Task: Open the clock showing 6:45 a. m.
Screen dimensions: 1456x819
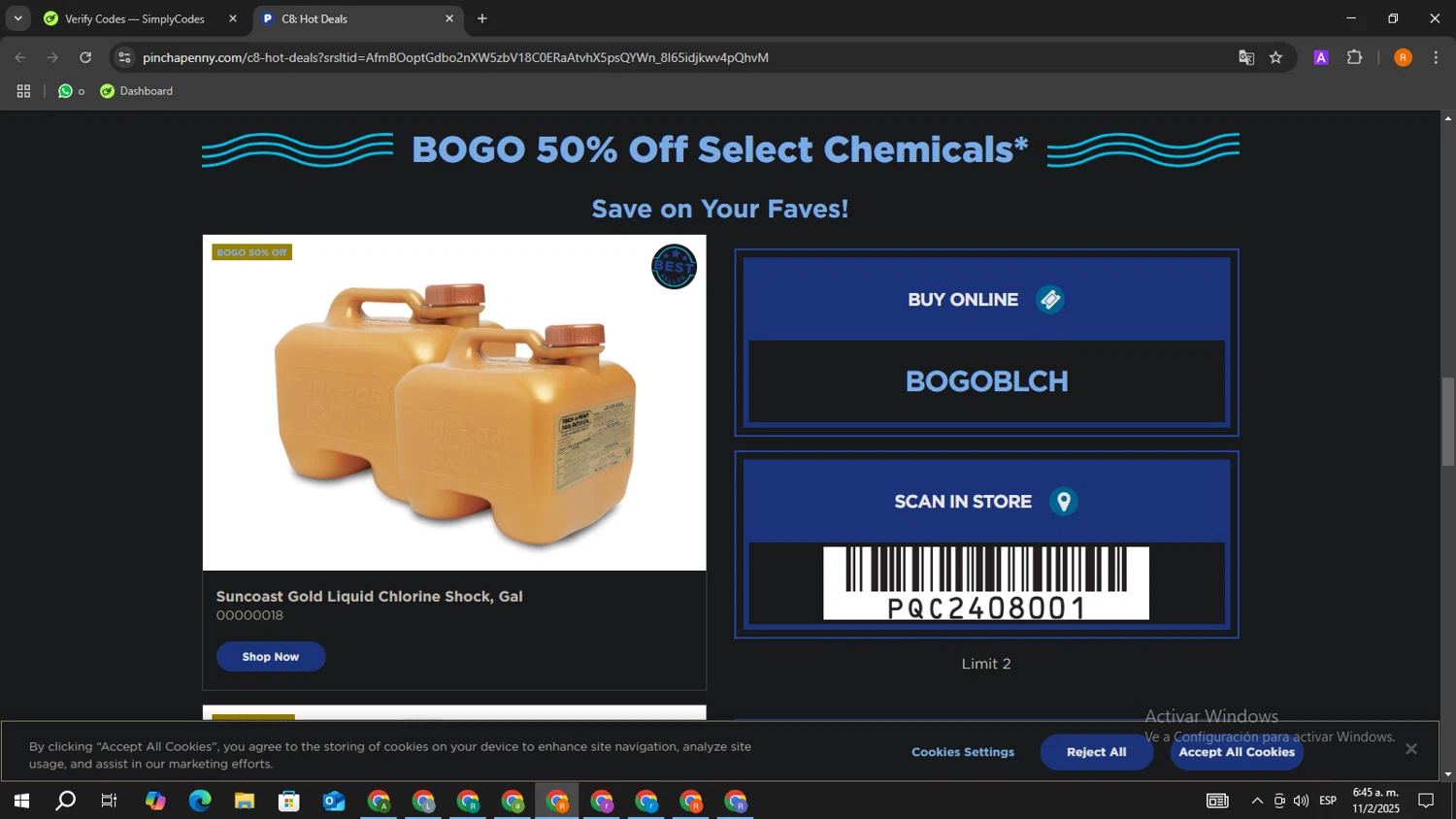Action: (x=1376, y=801)
